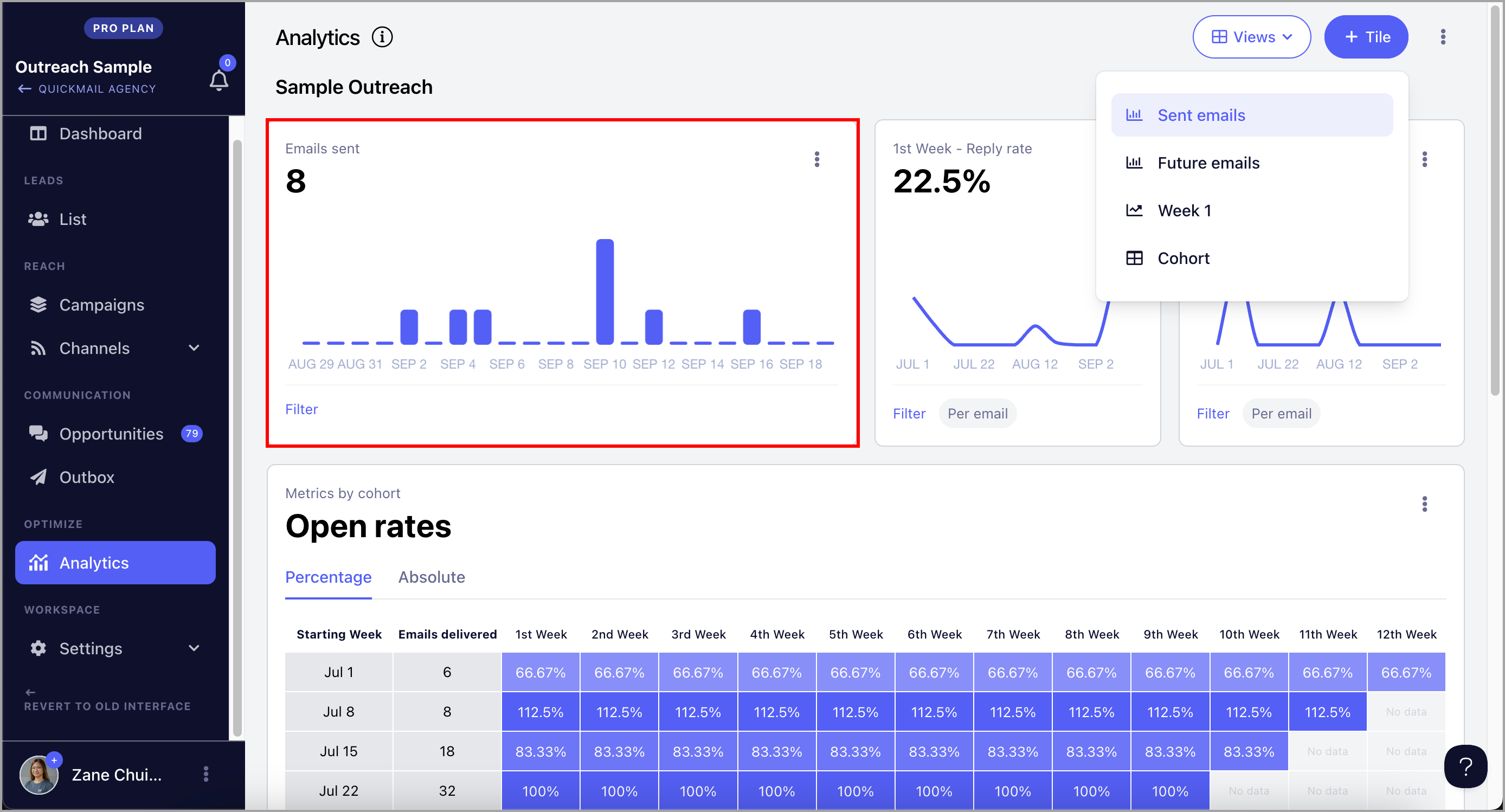Click Zane Chui's profile avatar
The image size is (1505, 812).
coord(39,775)
